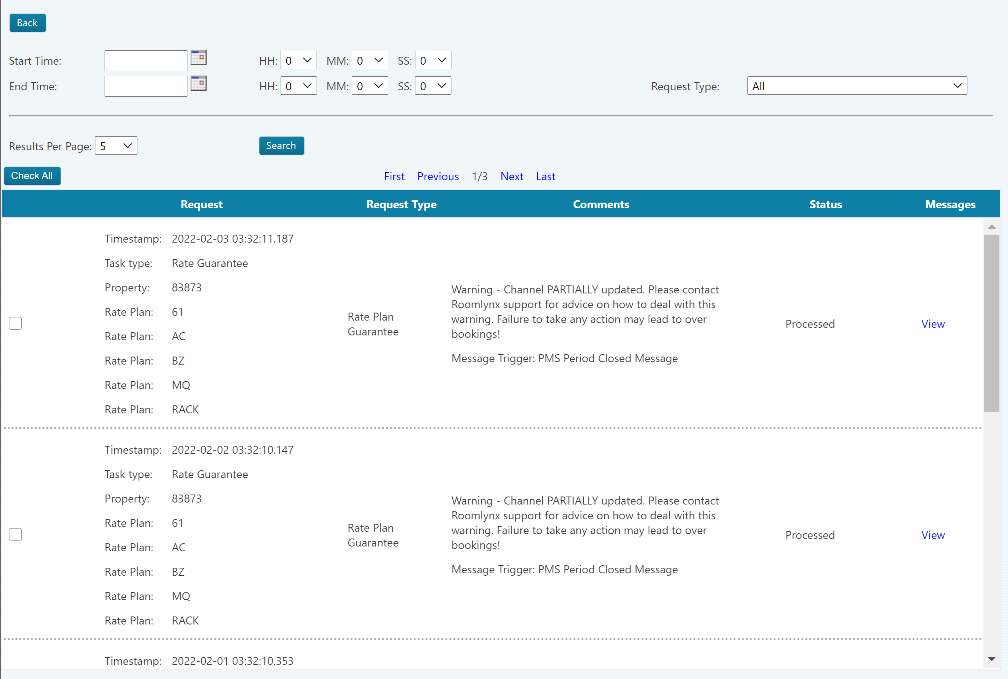This screenshot has height=679, width=1008.
Task: Tick the checkbox for the 2022-02-03 request
Action: [15, 323]
